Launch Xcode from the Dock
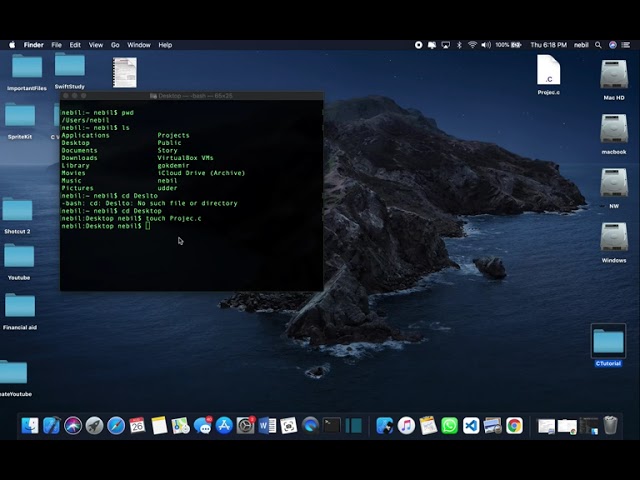The image size is (640, 480). pos(51,426)
